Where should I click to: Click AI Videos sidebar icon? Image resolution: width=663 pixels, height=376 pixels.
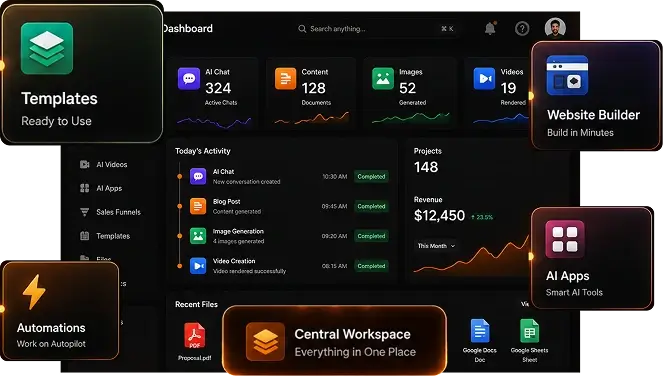pyautogui.click(x=85, y=164)
